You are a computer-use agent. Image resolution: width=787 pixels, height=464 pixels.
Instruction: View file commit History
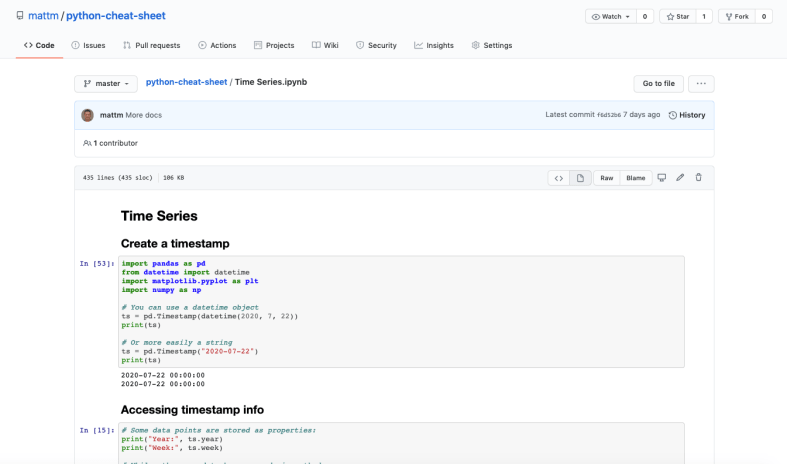pyautogui.click(x=687, y=115)
